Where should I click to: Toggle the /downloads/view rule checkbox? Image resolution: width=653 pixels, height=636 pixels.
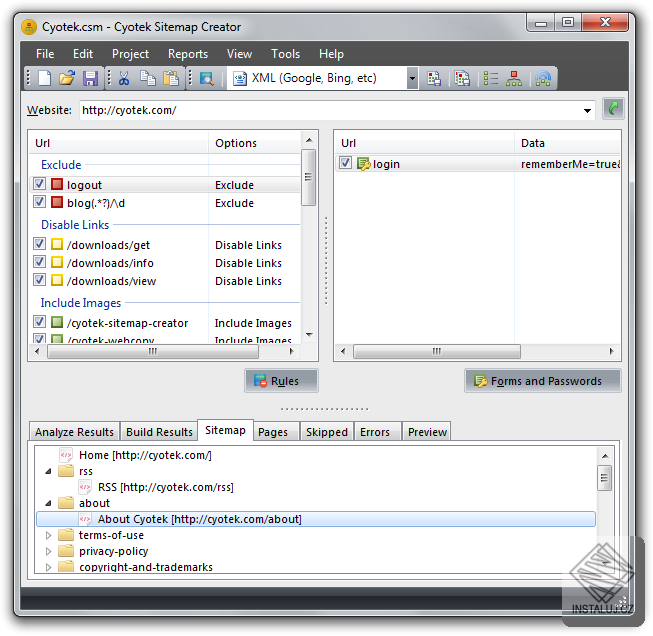40,280
